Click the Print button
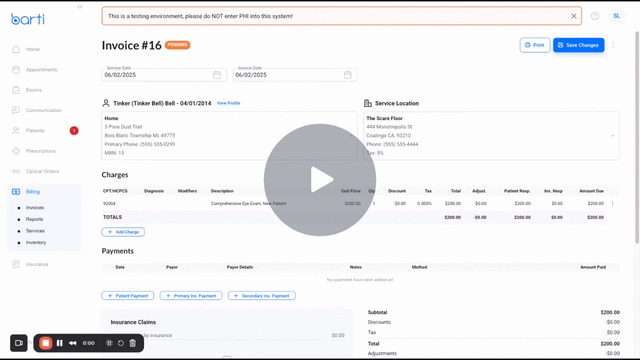Image resolution: width=640 pixels, height=360 pixels. tap(535, 45)
